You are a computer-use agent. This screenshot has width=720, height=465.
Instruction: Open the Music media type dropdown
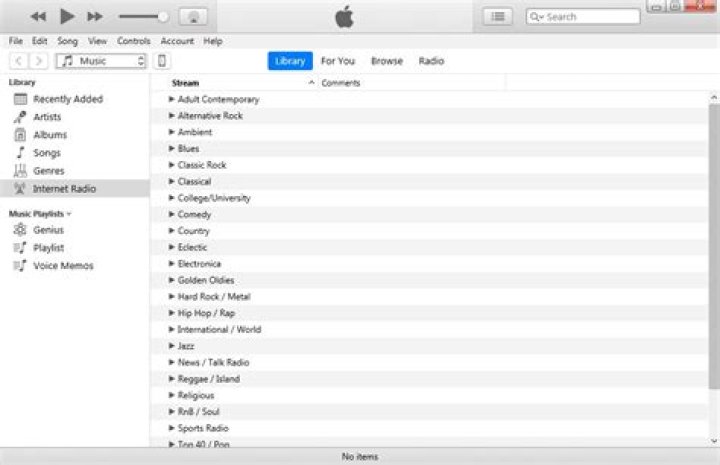pos(100,61)
